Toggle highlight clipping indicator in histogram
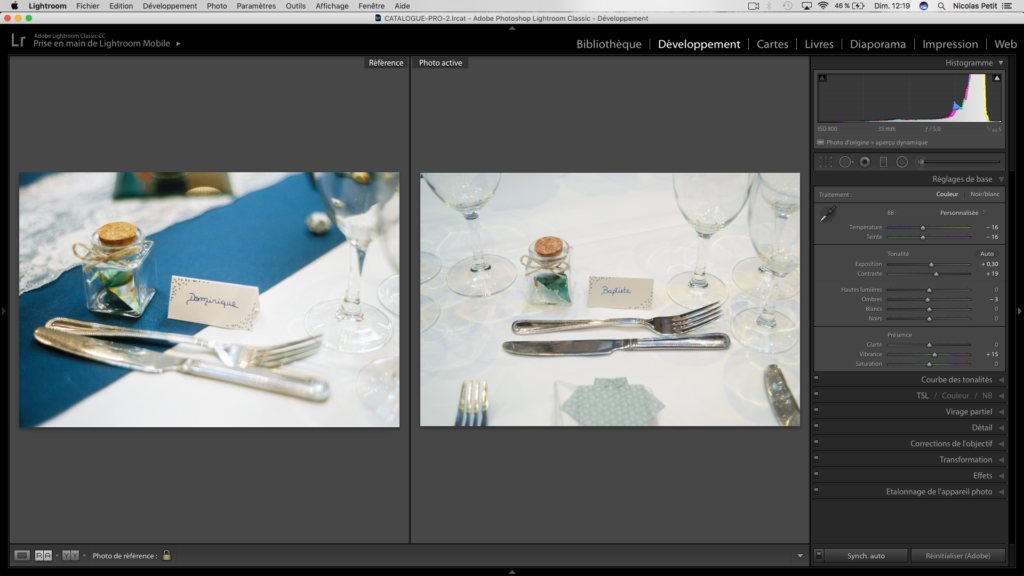The height and width of the screenshot is (576, 1024). pos(997,78)
